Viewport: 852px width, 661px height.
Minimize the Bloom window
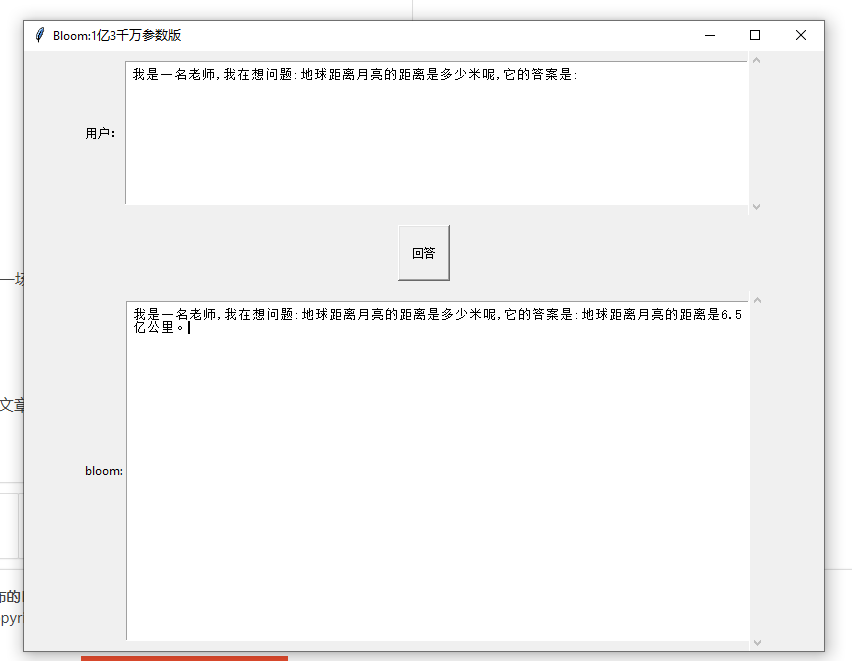710,35
